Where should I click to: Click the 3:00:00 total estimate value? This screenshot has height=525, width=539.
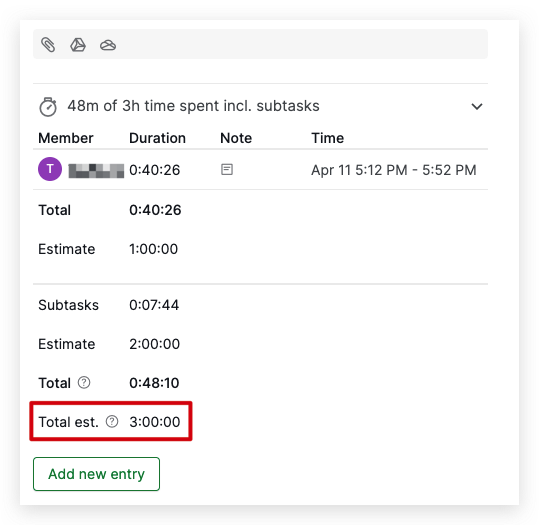click(x=155, y=422)
